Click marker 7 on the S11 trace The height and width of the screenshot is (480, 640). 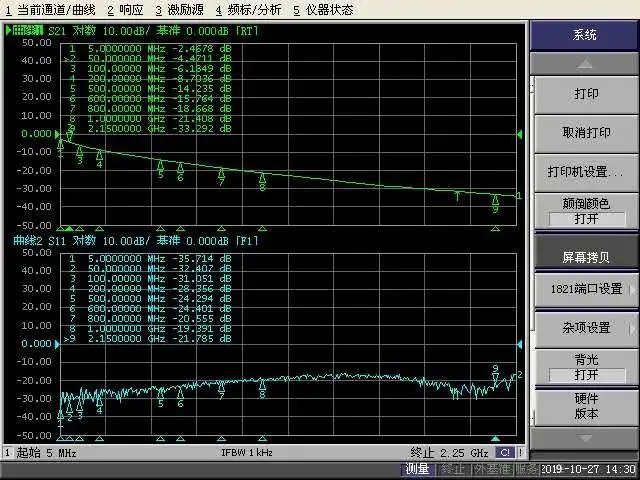click(222, 391)
